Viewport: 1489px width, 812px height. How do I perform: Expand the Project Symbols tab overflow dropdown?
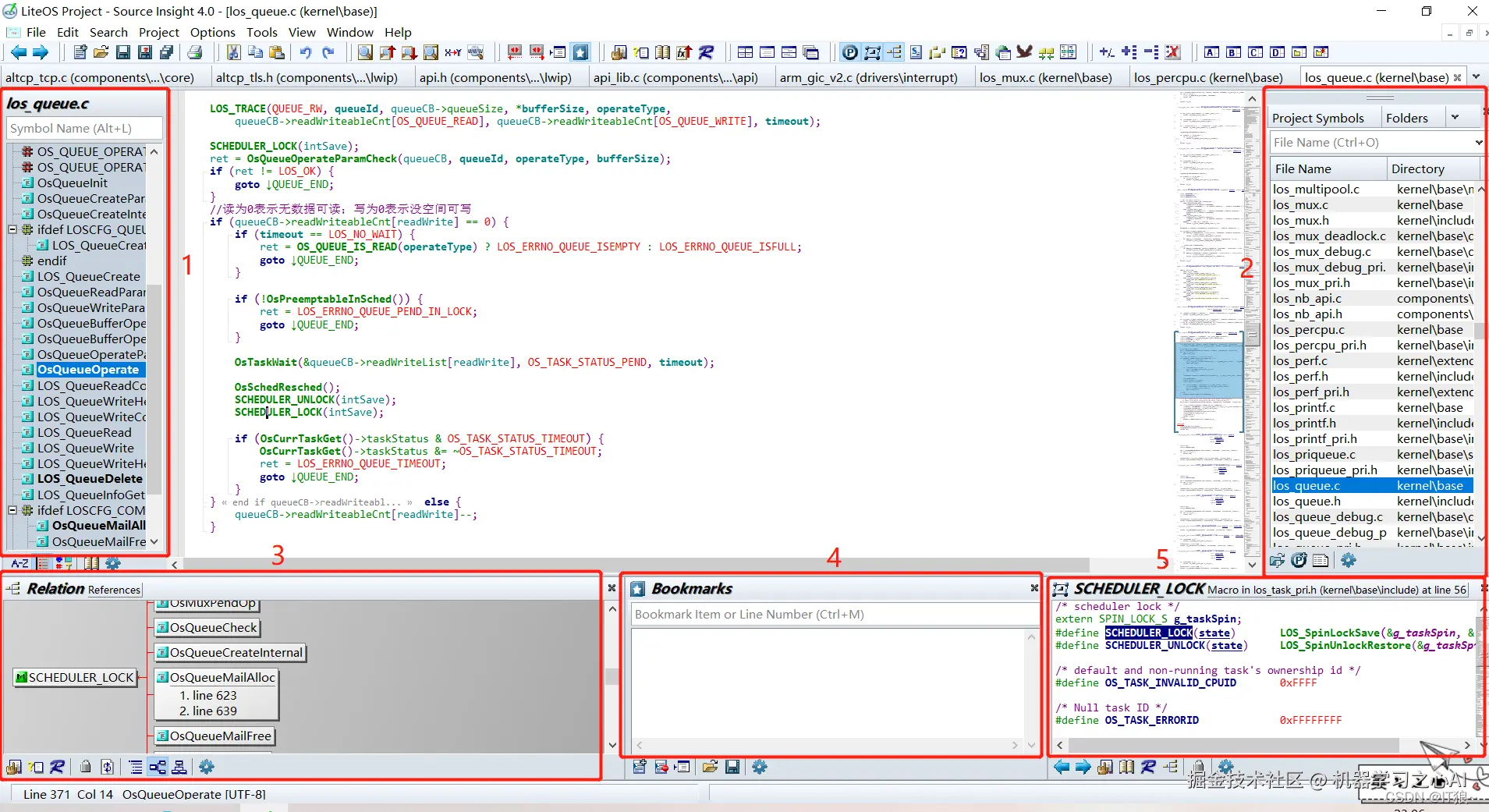(x=1455, y=118)
